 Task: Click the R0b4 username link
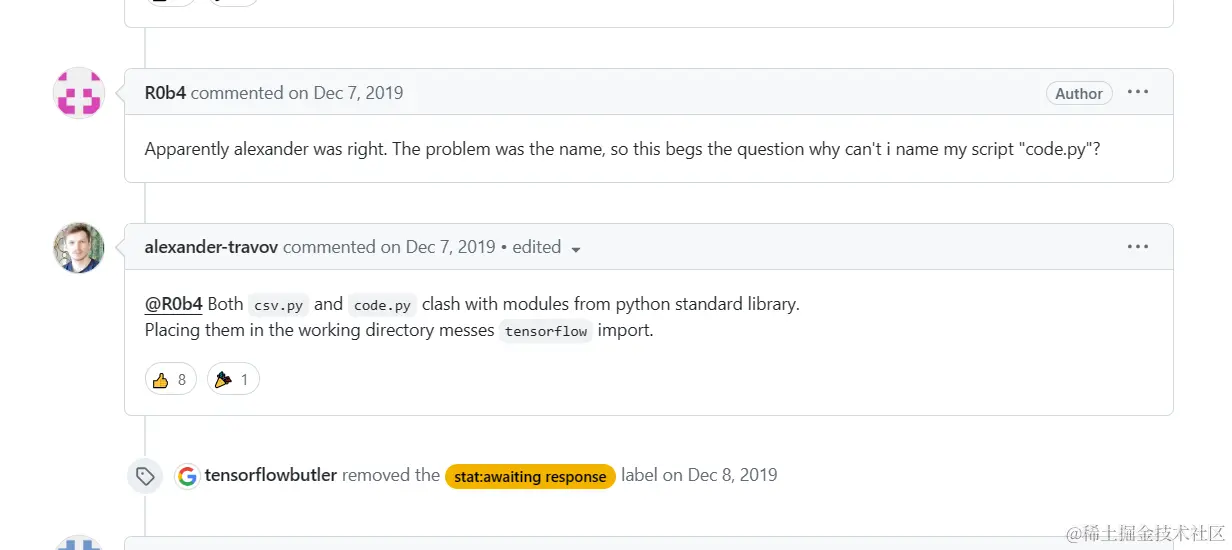(165, 93)
